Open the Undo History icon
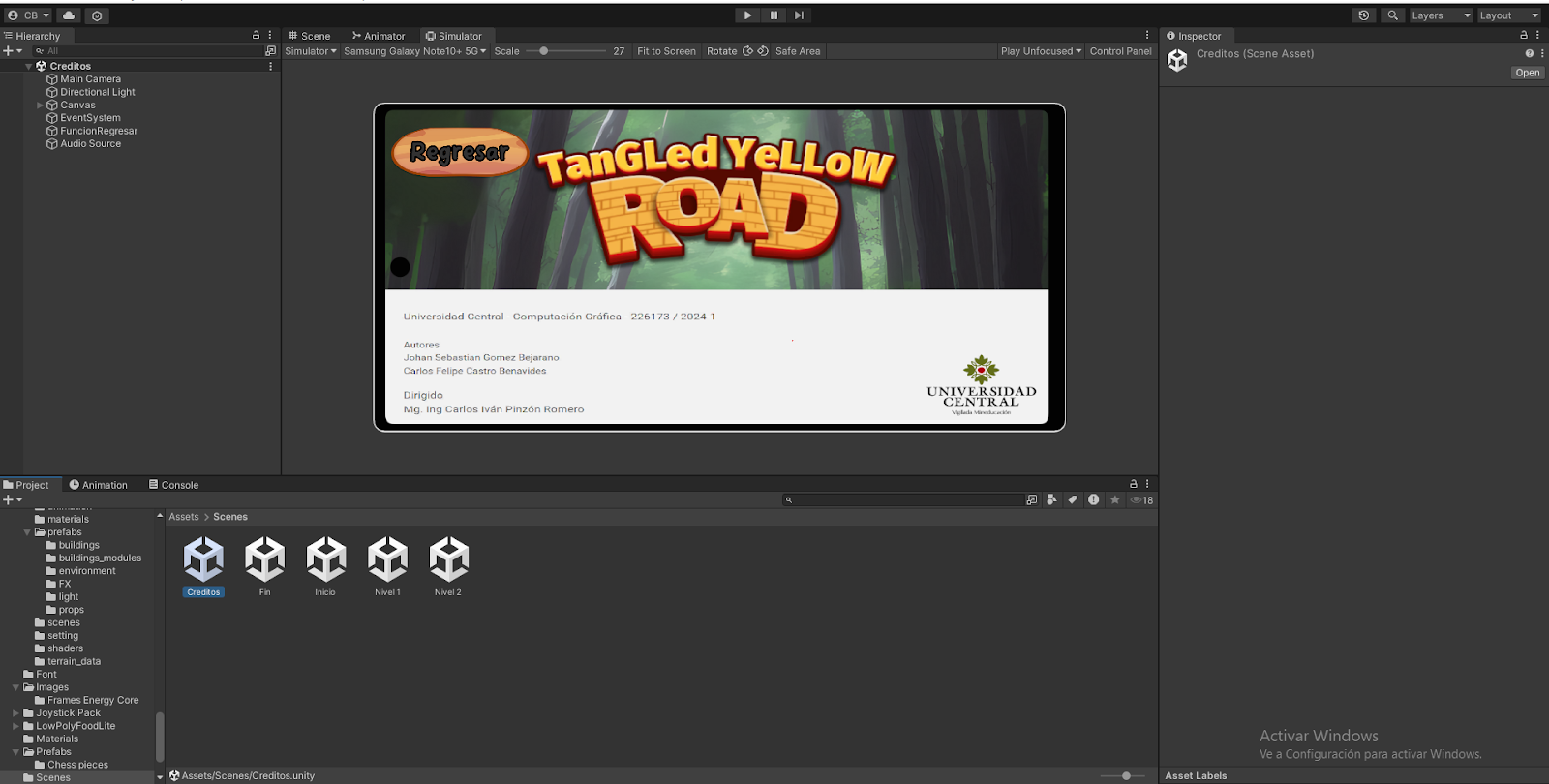Image resolution: width=1549 pixels, height=784 pixels. click(x=1363, y=15)
